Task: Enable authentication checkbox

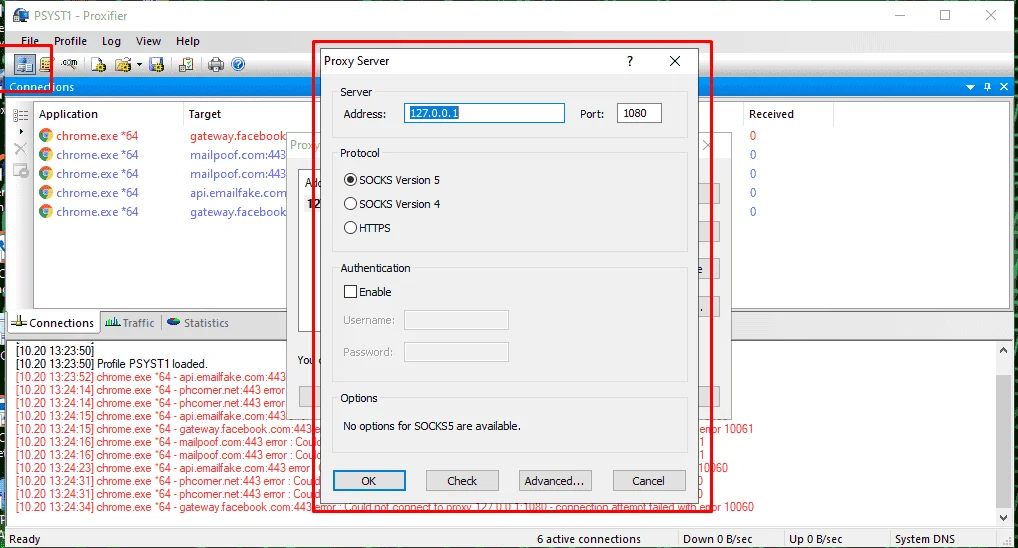Action: click(x=367, y=292)
